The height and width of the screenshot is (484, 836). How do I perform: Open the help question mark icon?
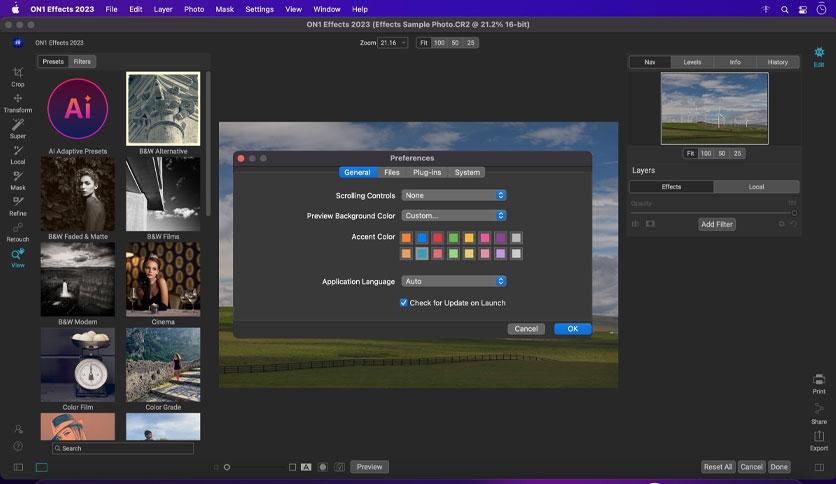pos(18,446)
